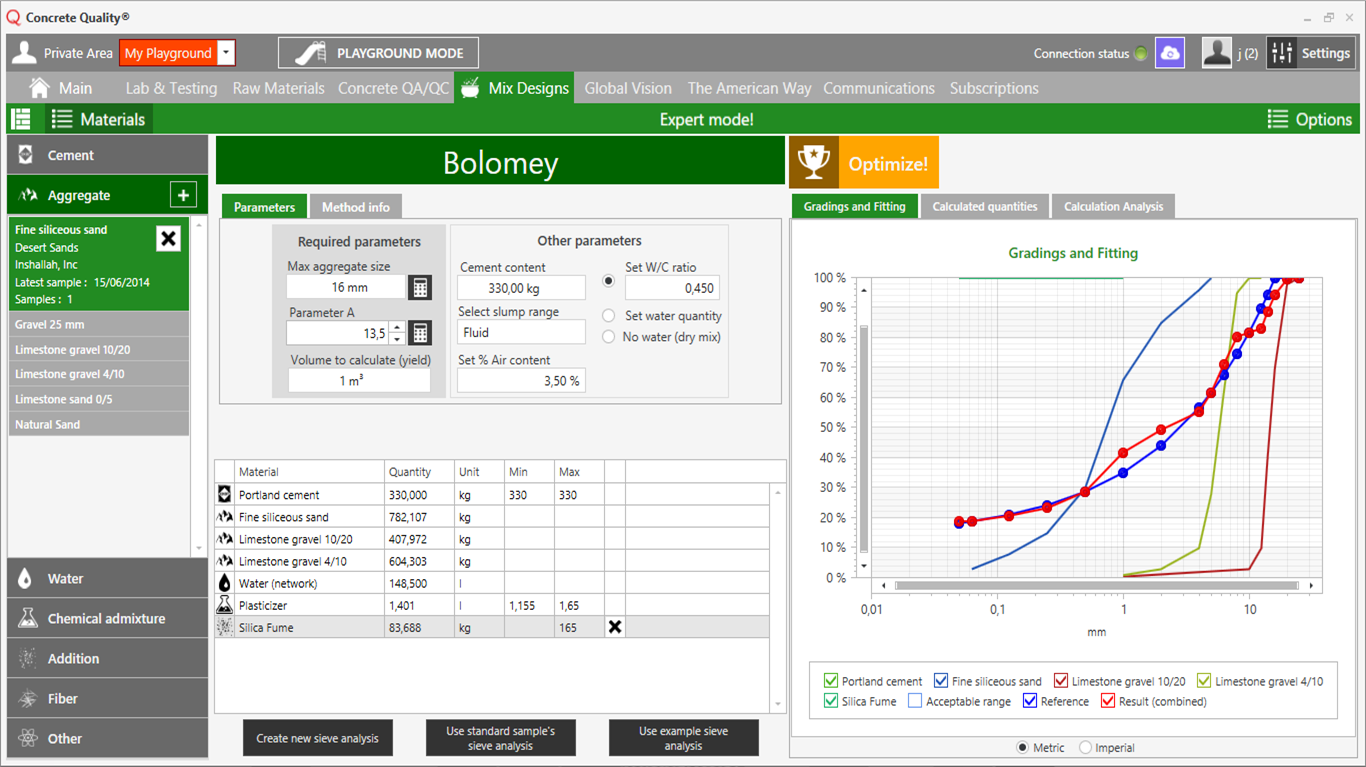Select Natural Sand in aggregate list
Screen dimensions: 1366x767
tap(98, 424)
